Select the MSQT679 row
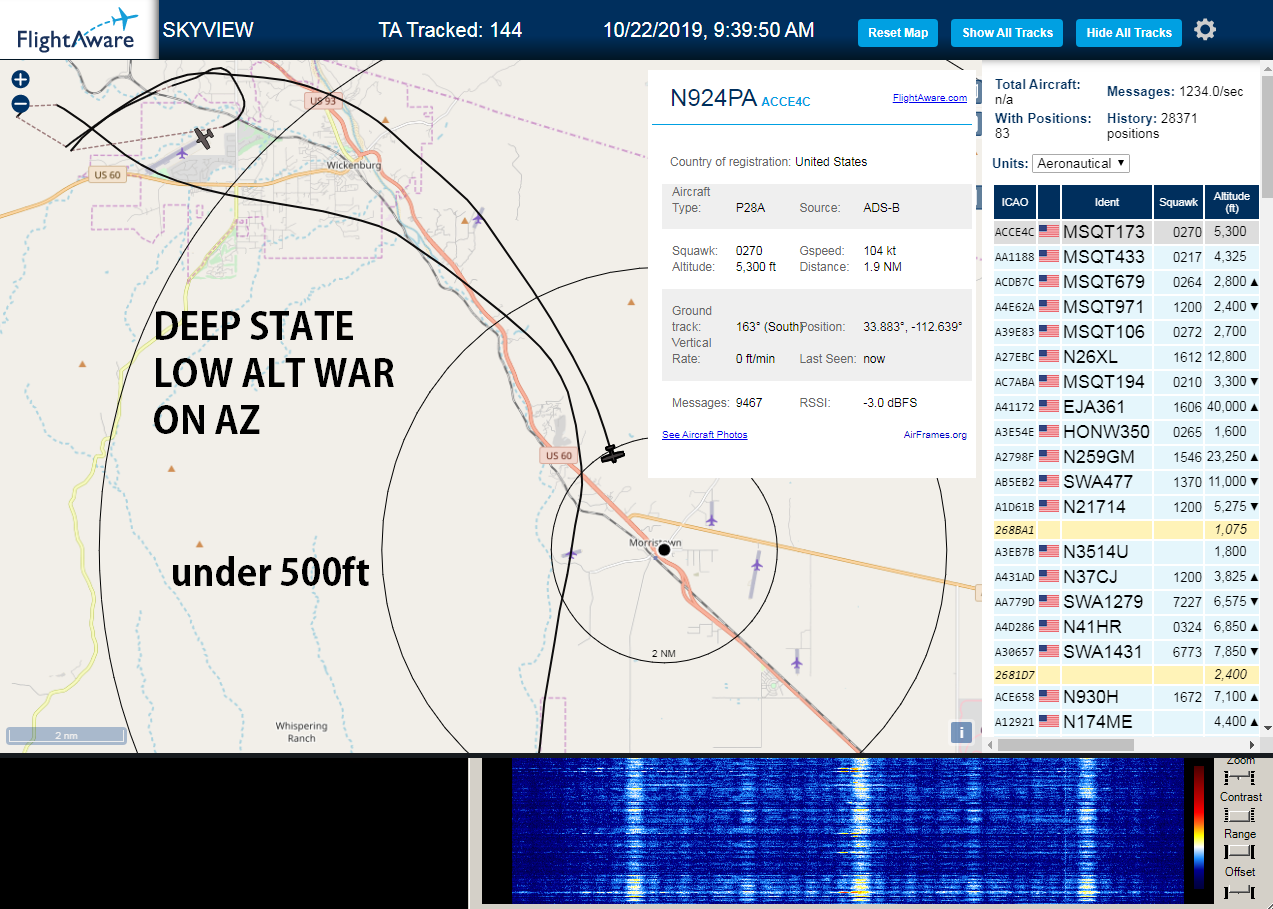This screenshot has width=1273, height=909. tap(1127, 282)
